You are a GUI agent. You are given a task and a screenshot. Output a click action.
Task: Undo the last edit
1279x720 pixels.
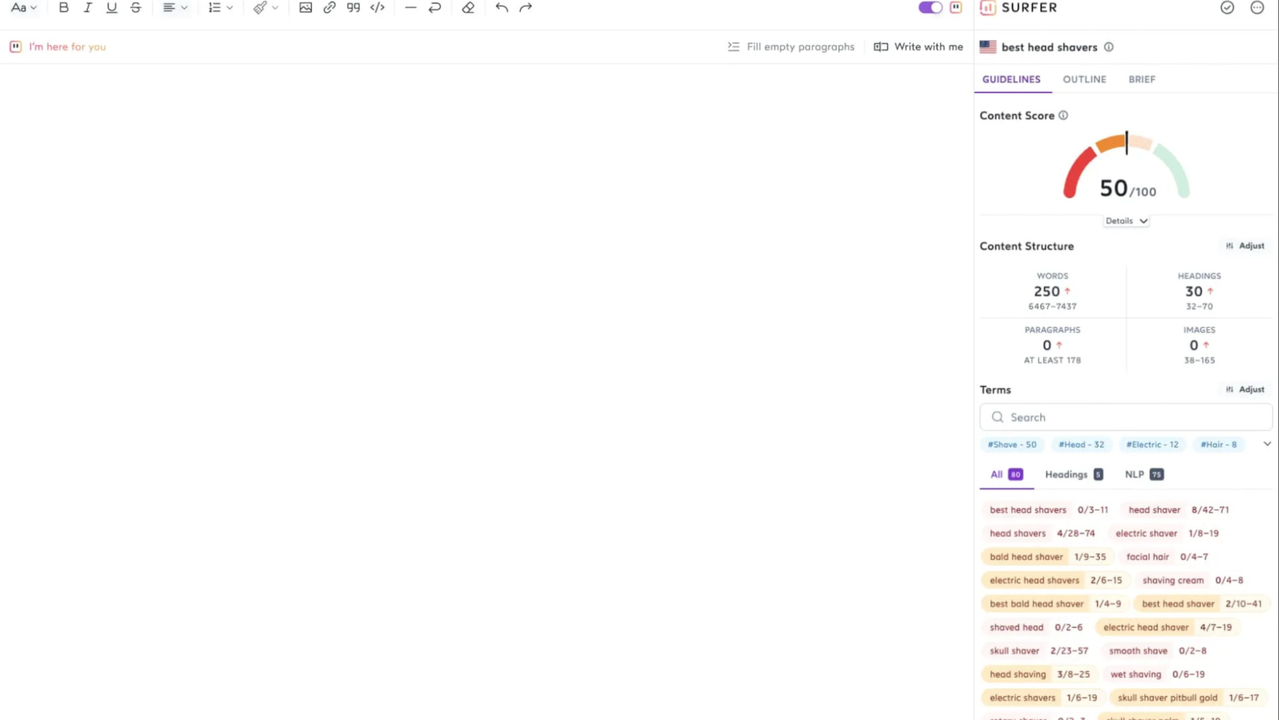(501, 8)
